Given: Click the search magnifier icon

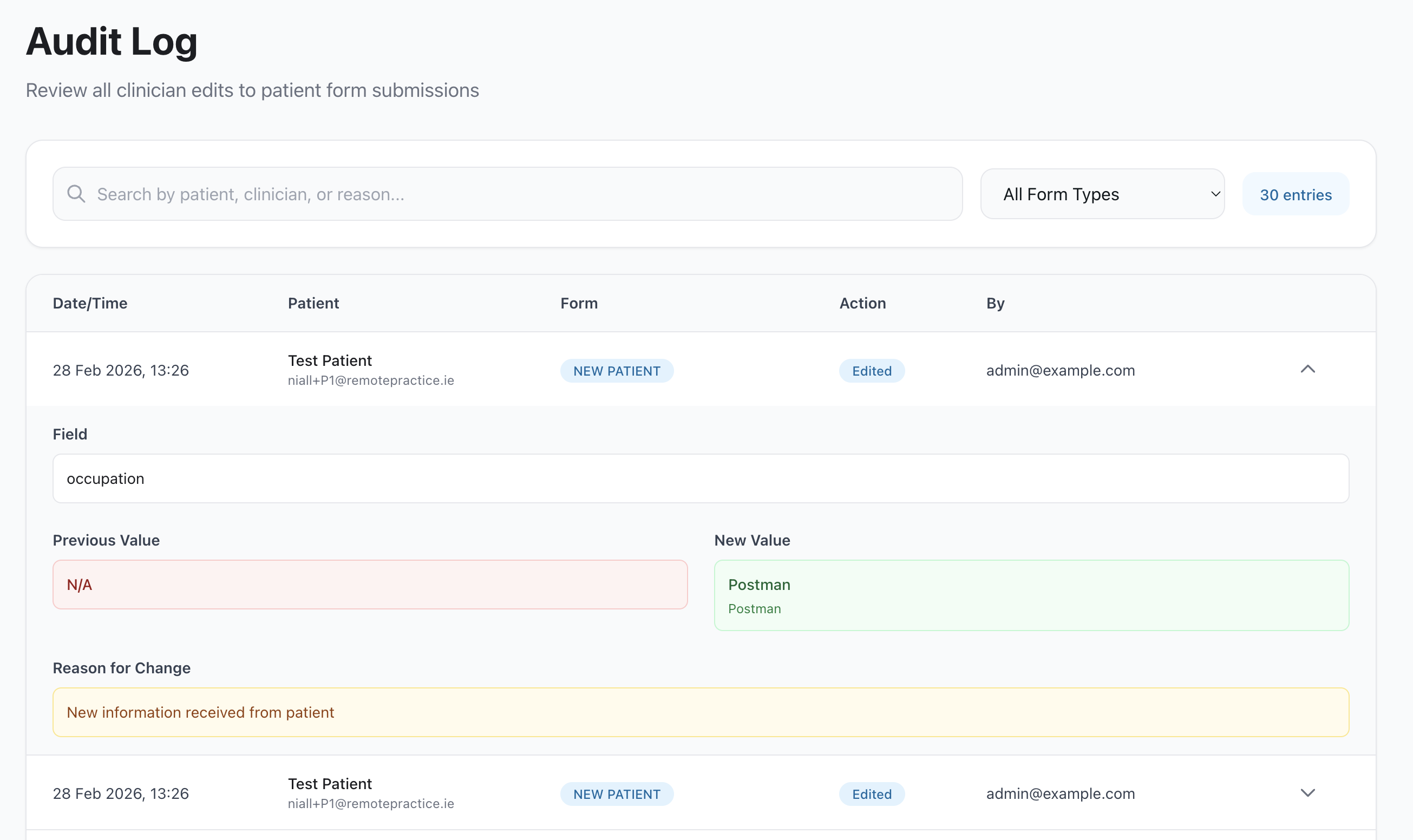Looking at the screenshot, I should pyautogui.click(x=76, y=194).
